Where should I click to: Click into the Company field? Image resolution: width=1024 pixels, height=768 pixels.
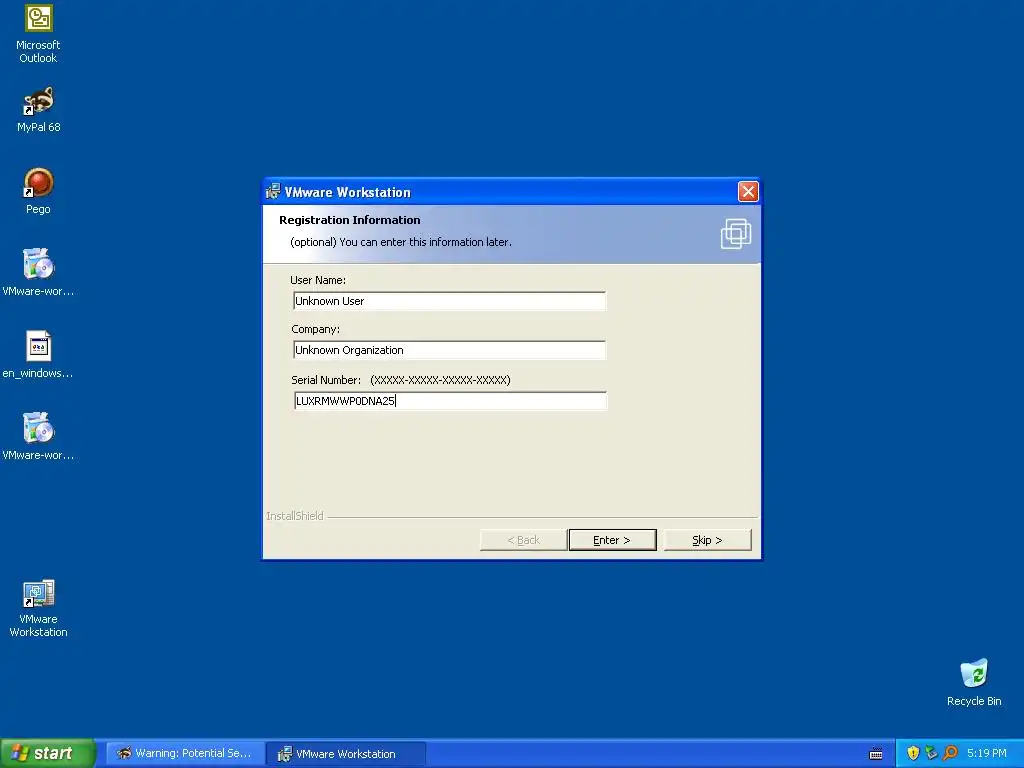coord(449,350)
